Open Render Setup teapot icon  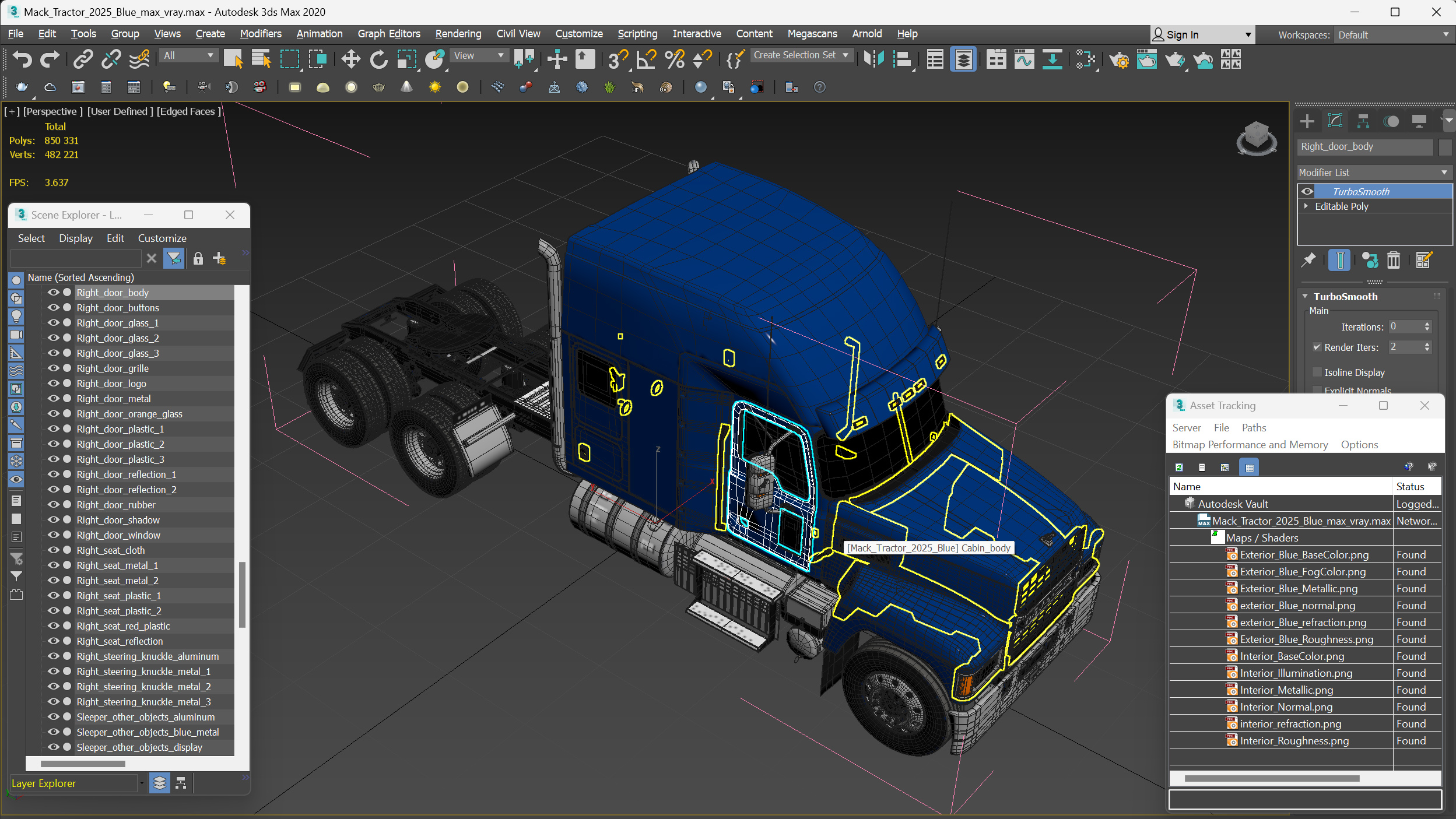[1118, 59]
